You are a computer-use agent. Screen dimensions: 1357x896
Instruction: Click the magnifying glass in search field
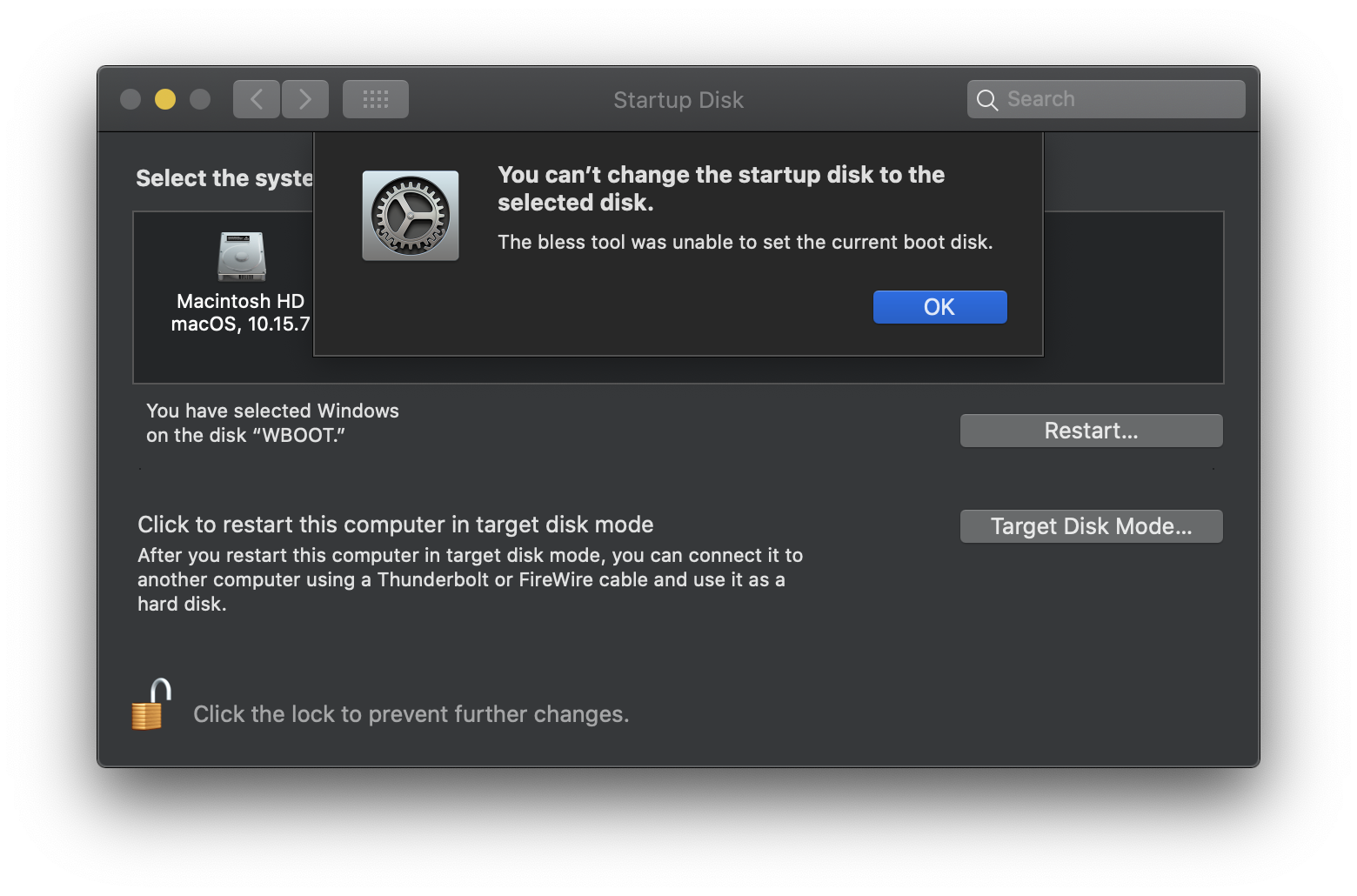(x=987, y=99)
